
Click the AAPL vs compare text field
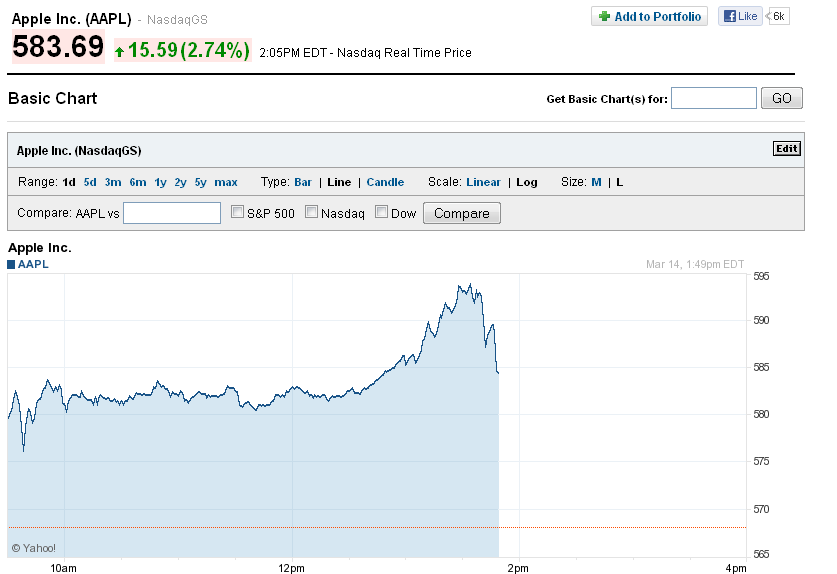click(171, 213)
